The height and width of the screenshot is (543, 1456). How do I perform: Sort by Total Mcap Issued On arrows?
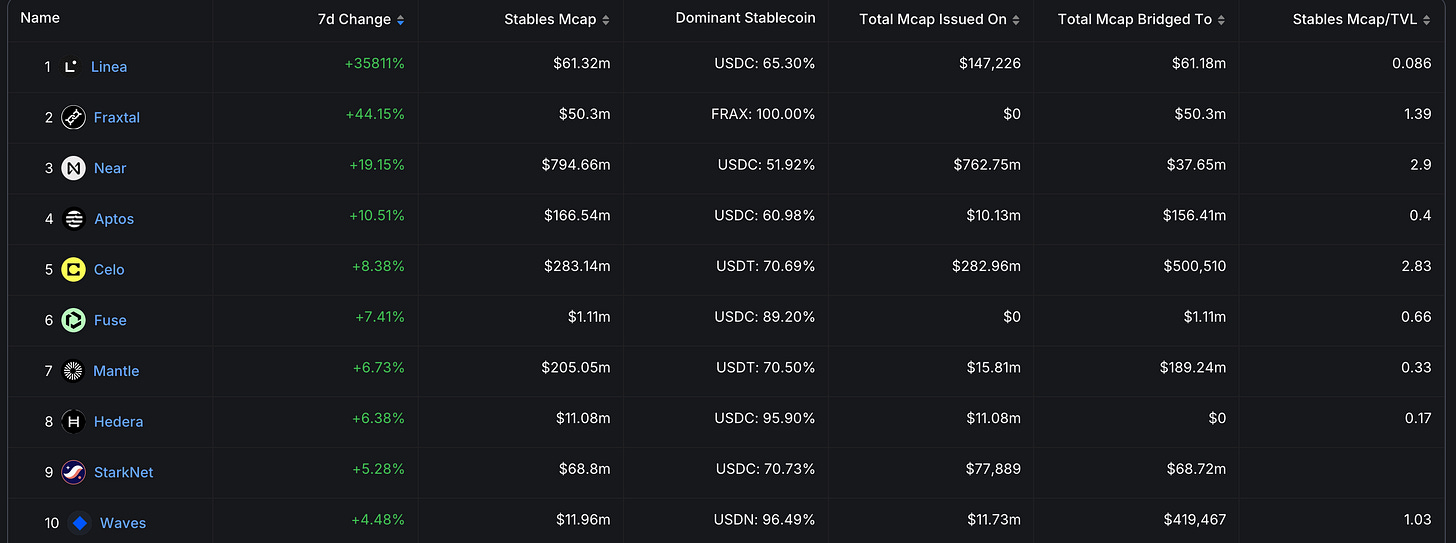pos(1017,20)
